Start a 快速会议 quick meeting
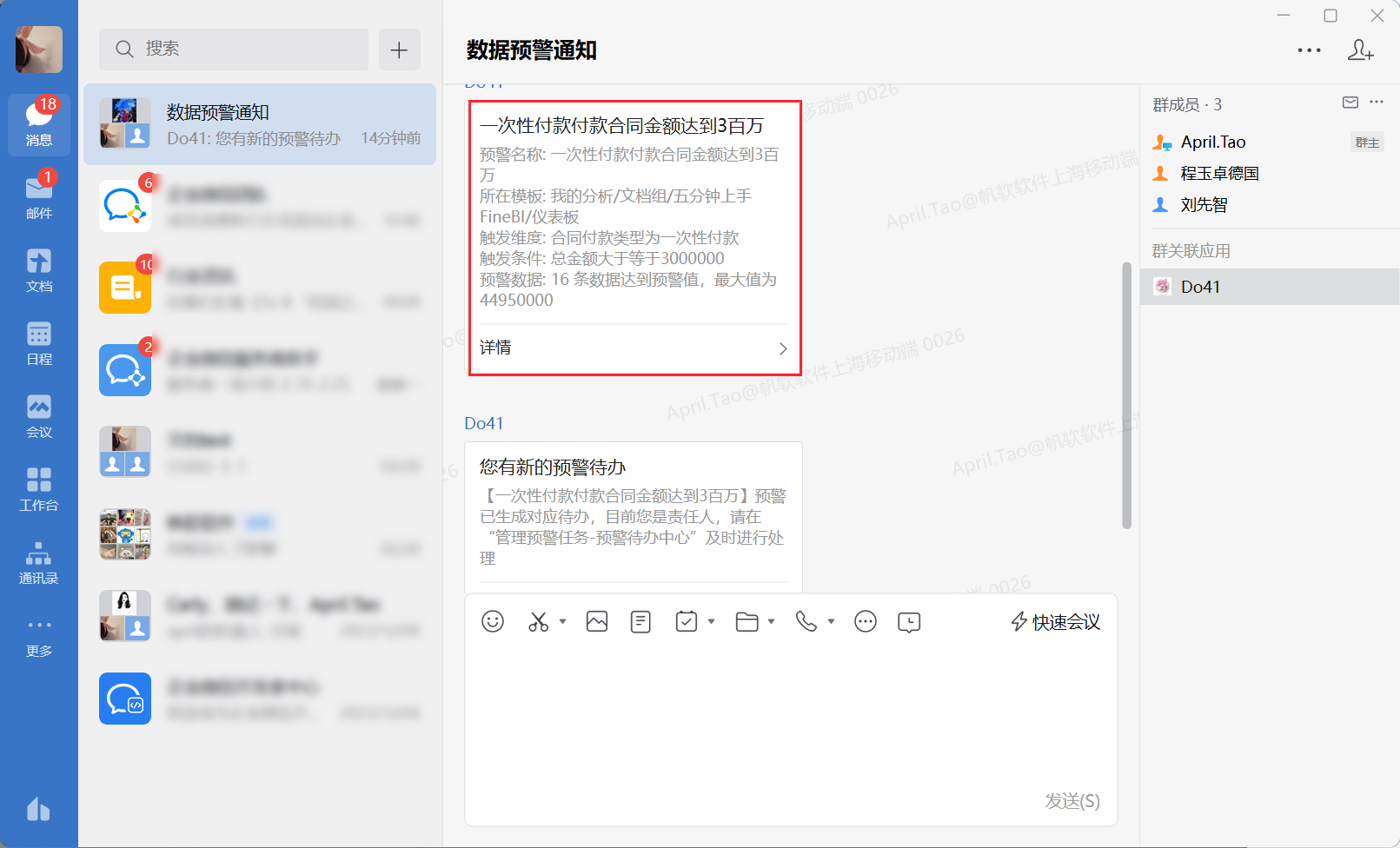 pyautogui.click(x=1056, y=622)
